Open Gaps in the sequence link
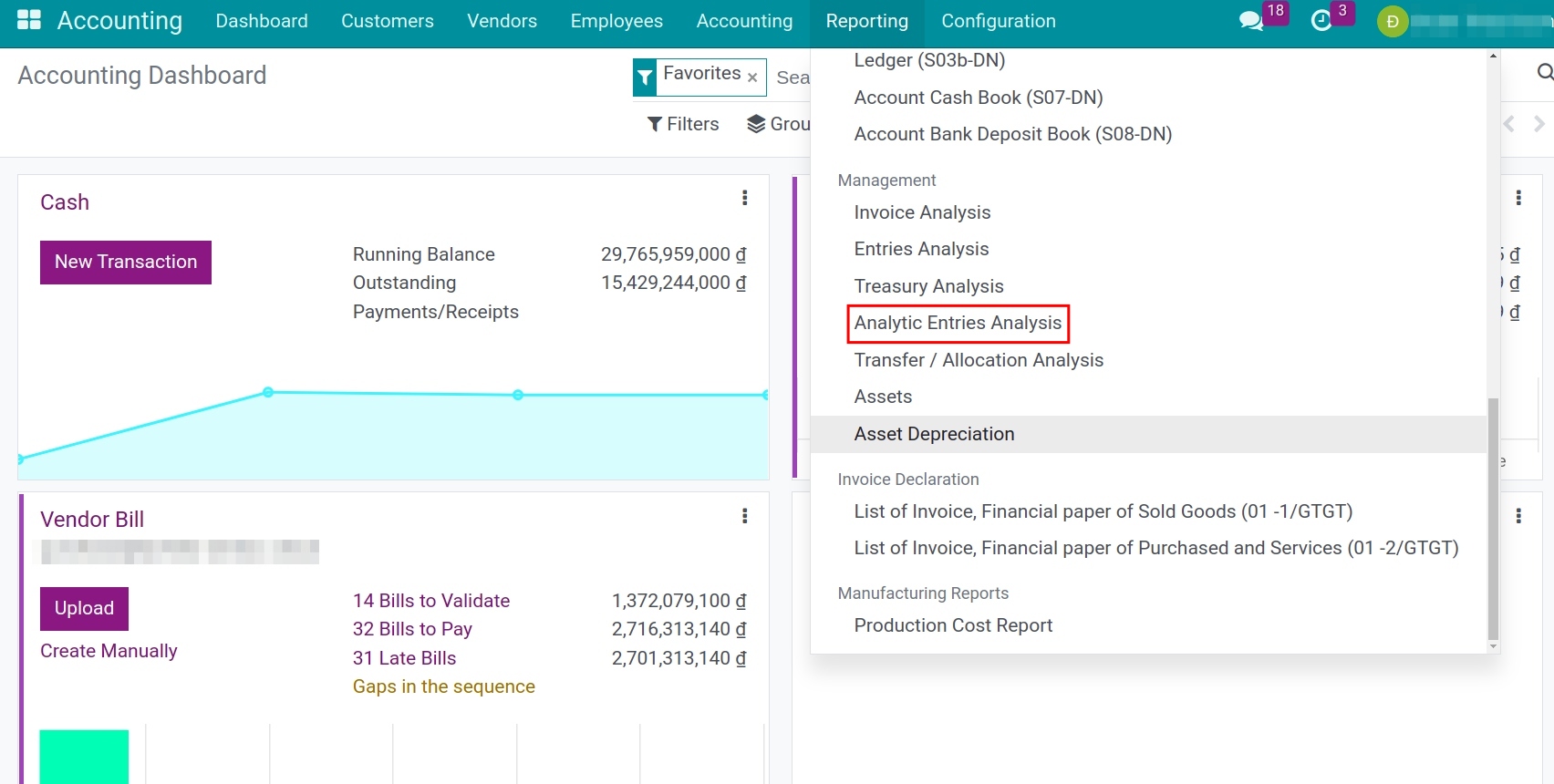This screenshot has height=784, width=1554. pos(444,686)
